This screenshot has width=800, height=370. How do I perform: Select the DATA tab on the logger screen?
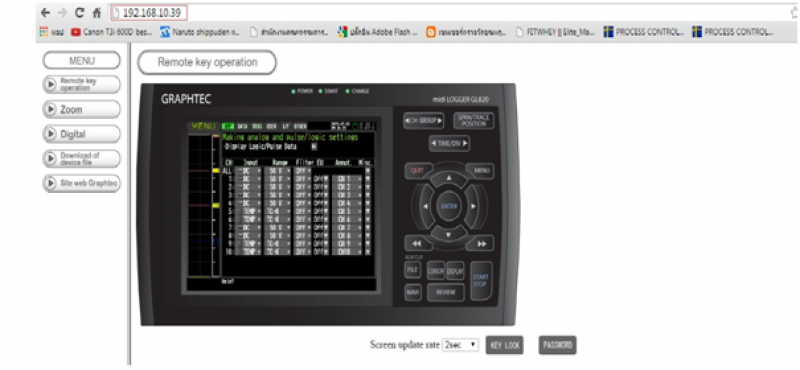coord(242,126)
